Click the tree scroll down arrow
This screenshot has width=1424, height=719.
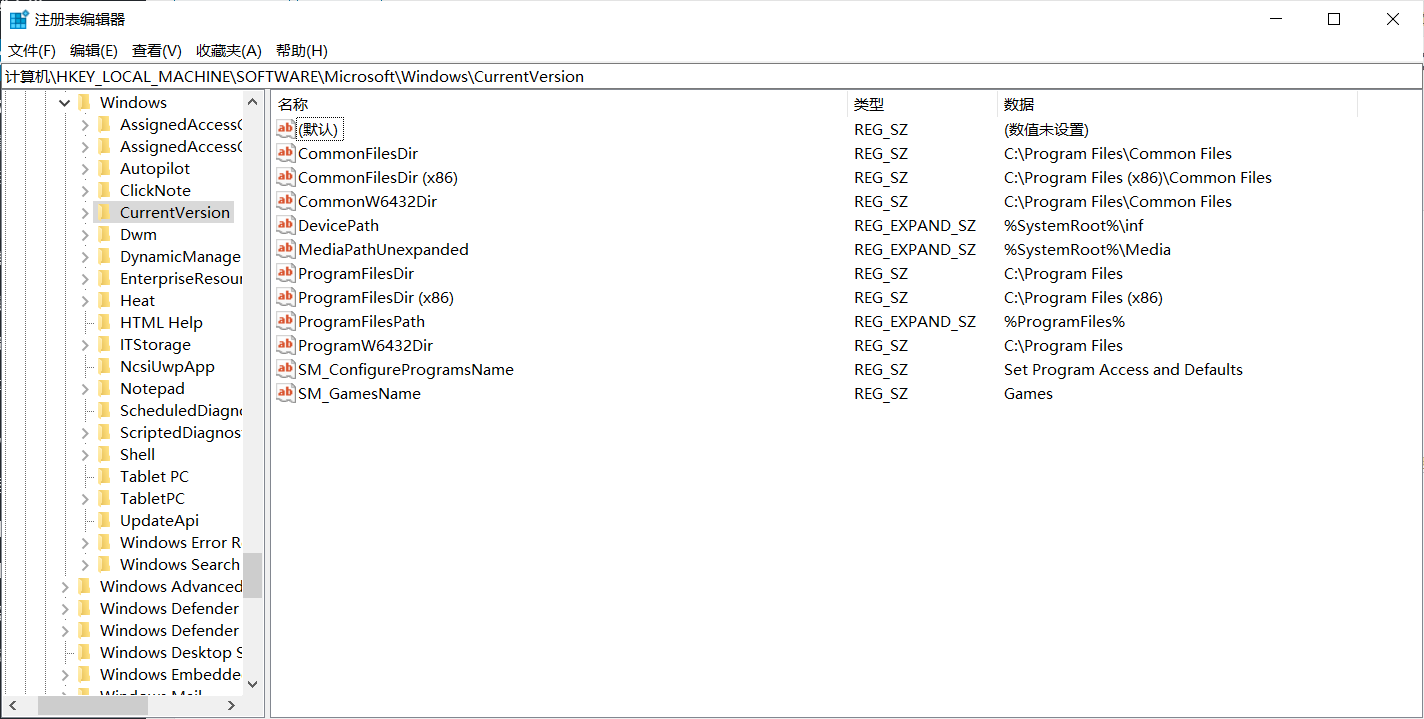(x=252, y=684)
